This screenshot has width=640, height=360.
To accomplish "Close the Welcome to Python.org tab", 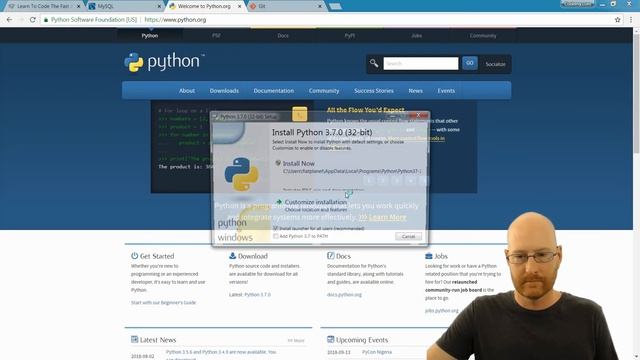I will pos(239,6).
